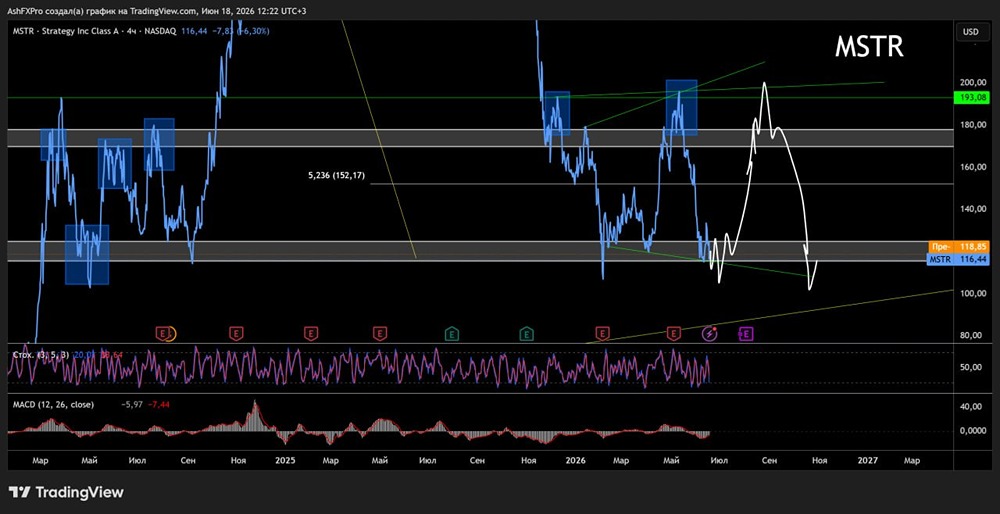Click the 0,0000 MACD scale value
The width and height of the screenshot is (1000, 514).
point(973,430)
